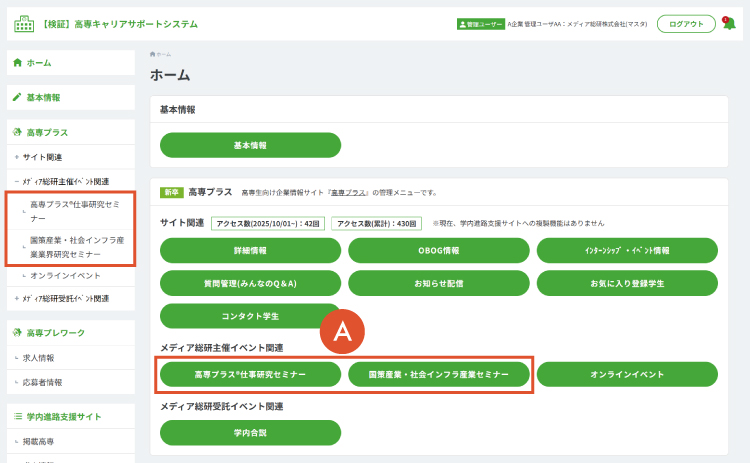Click the icon beside 高専プレワーク sidebar heading
This screenshot has width=750, height=463.
click(17, 332)
